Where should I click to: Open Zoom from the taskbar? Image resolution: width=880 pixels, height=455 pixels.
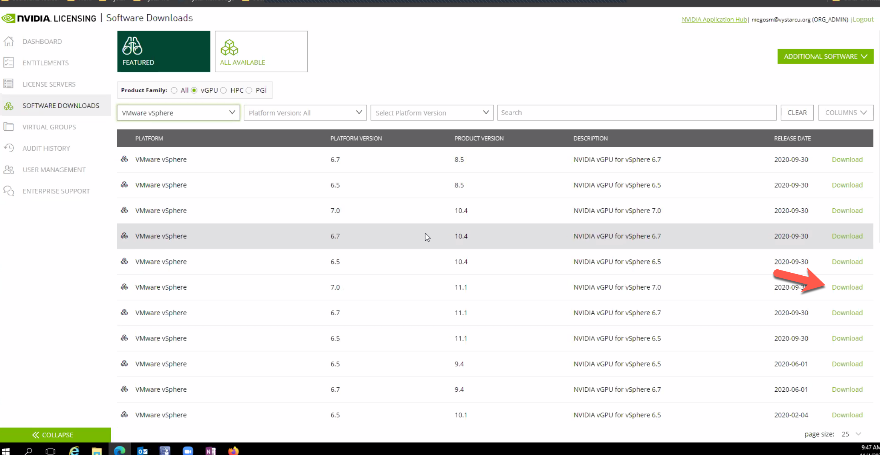pyautogui.click(x=188, y=451)
